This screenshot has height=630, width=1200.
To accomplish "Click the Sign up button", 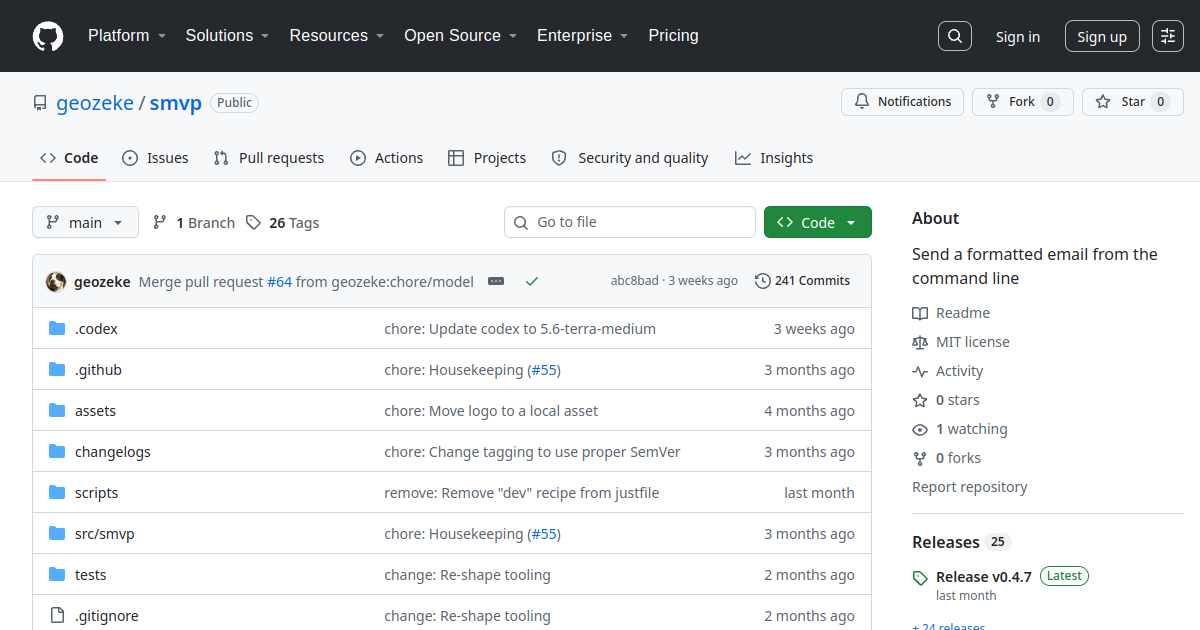I will pyautogui.click(x=1102, y=36).
